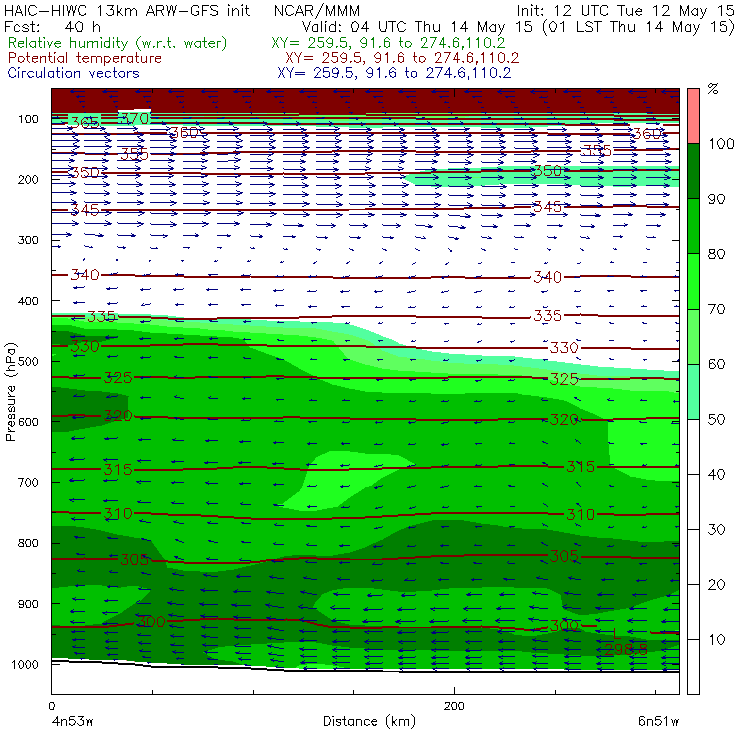The width and height of the screenshot is (740, 740).
Task: Click the green XY coordinates line
Action: click(388, 43)
